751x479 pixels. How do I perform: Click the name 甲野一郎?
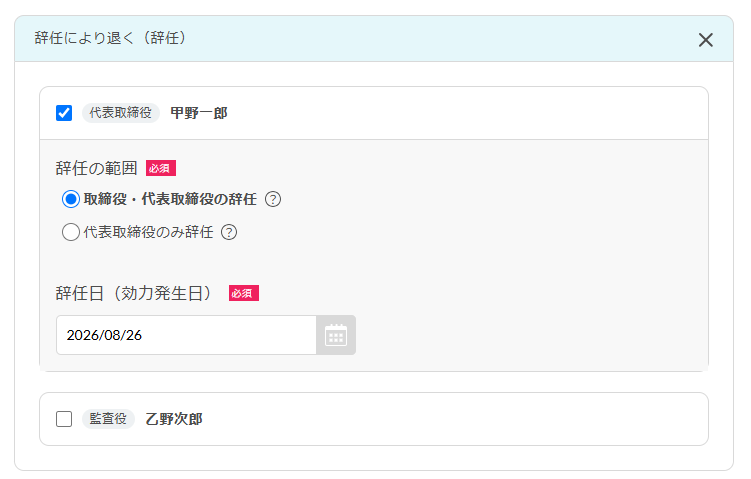[199, 113]
